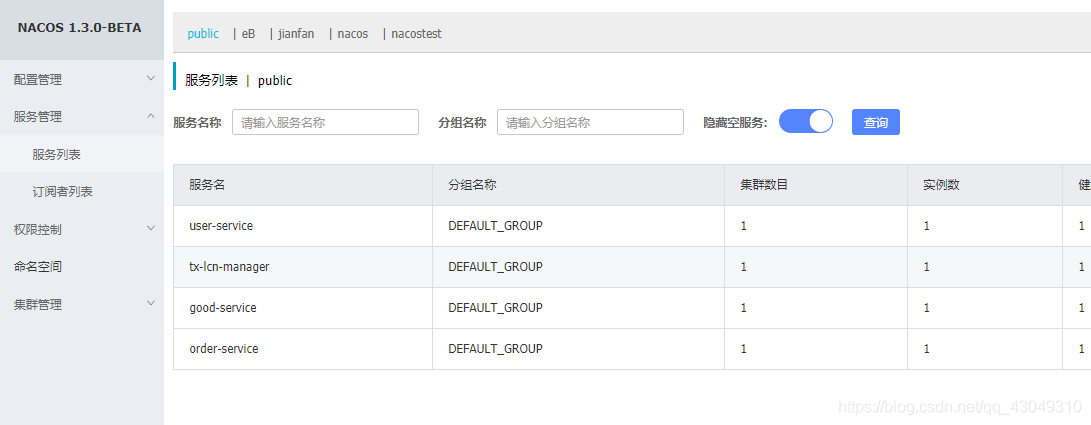
Task: Expand the 配置管理 chevron
Action: (150, 79)
